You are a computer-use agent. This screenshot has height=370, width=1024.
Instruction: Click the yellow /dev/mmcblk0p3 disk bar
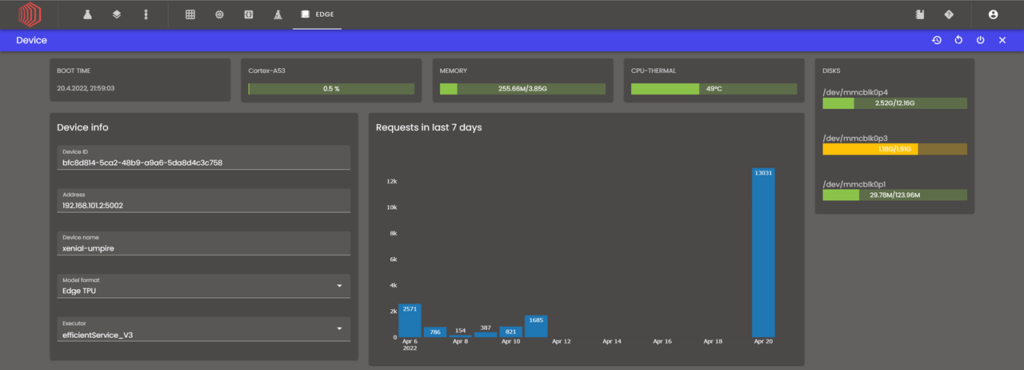click(895, 149)
